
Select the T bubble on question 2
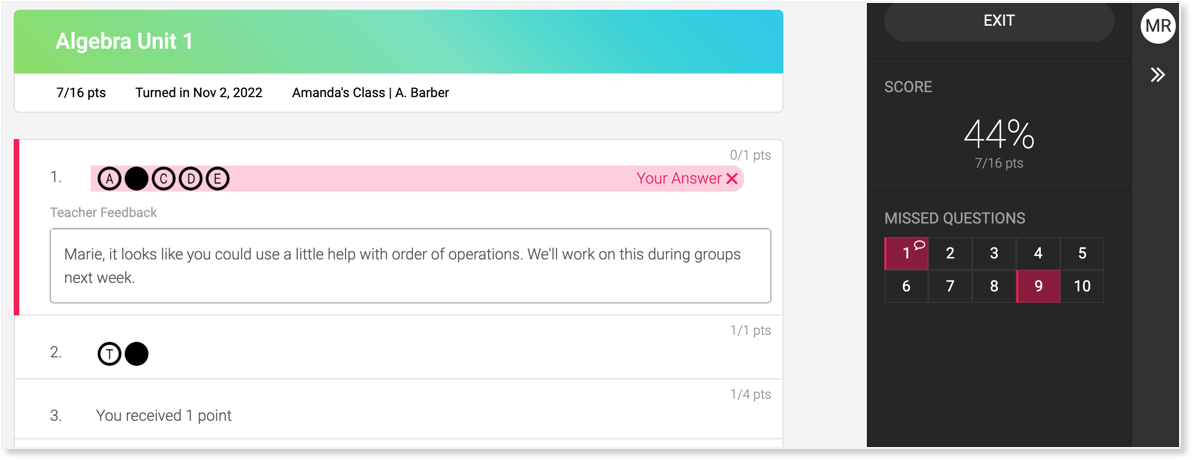coord(109,353)
